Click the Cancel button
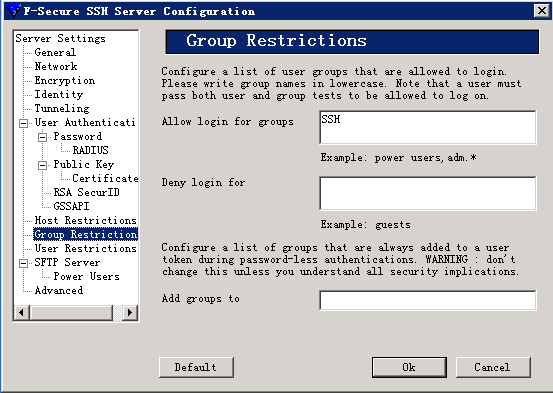This screenshot has width=553, height=393. (x=493, y=367)
